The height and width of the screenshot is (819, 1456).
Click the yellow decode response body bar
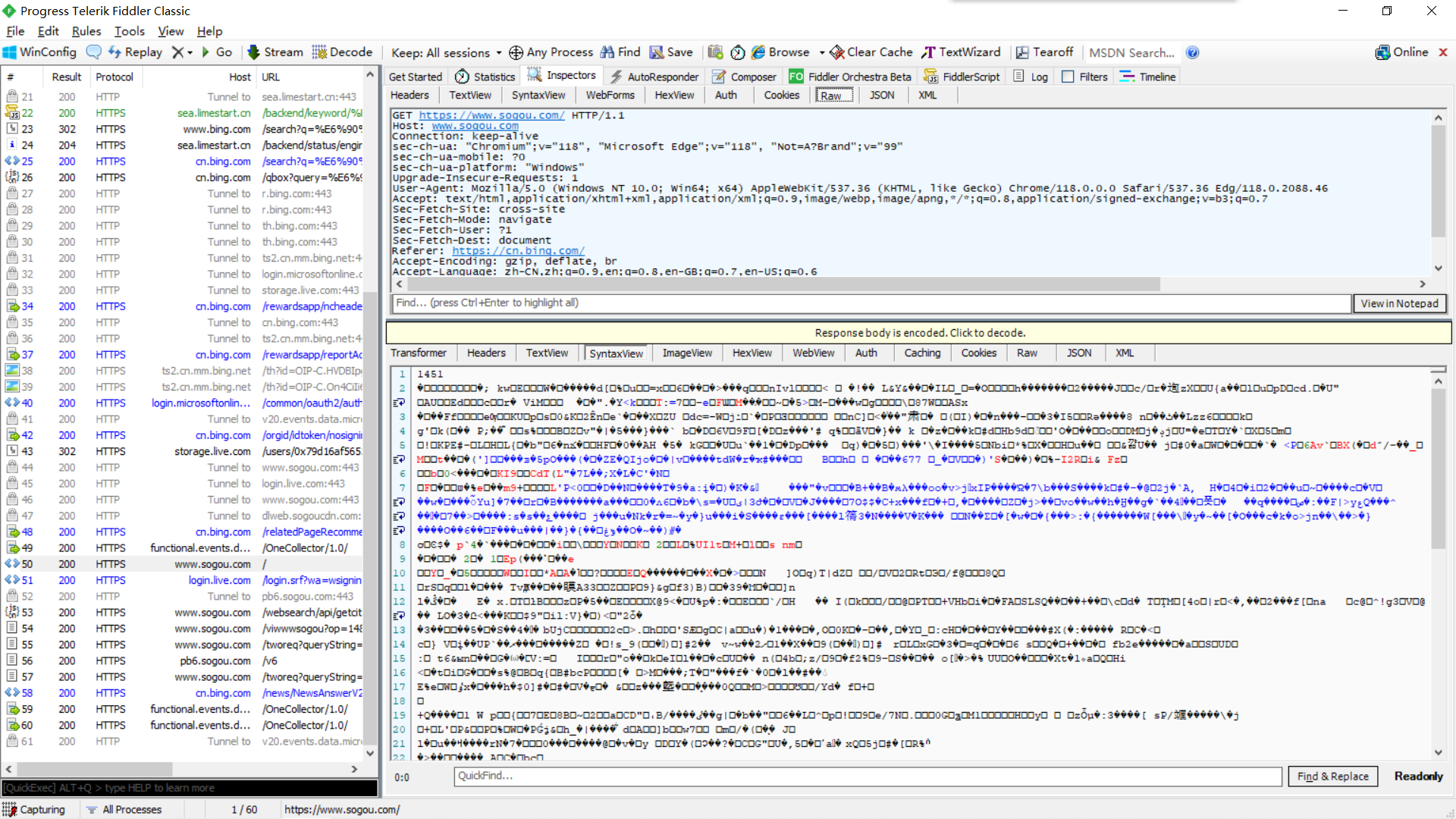pyautogui.click(x=919, y=332)
